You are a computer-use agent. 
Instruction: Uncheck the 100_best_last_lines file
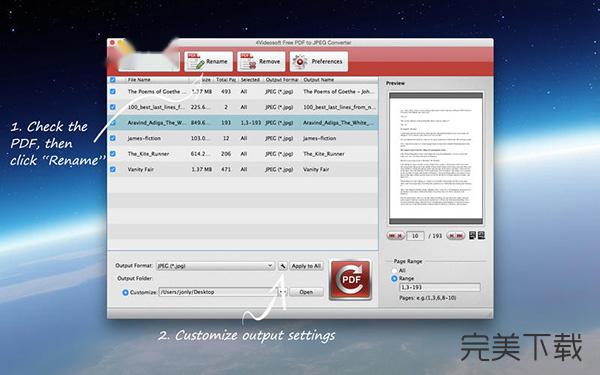(112, 107)
